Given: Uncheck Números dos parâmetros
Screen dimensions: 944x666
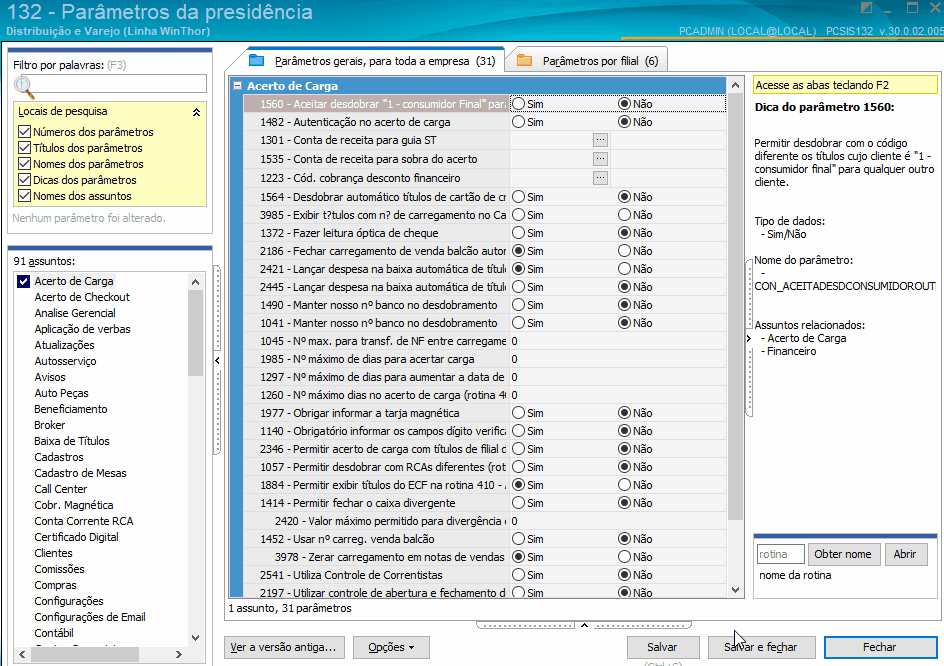Looking at the screenshot, I should pos(25,132).
